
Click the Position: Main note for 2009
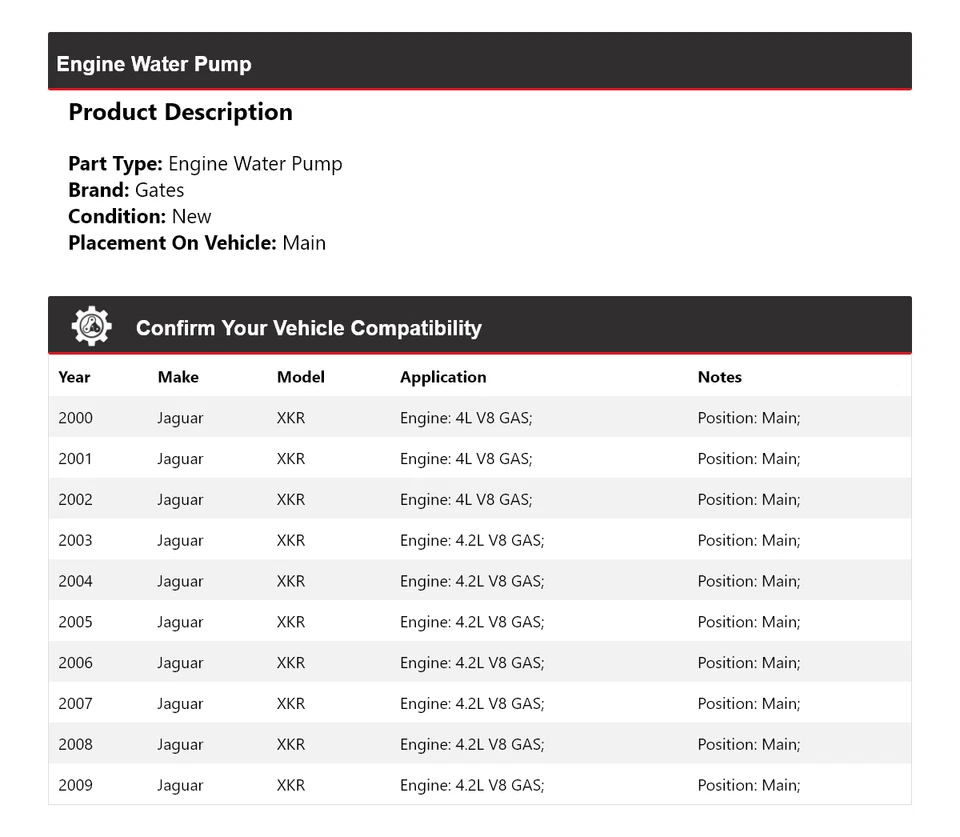[748, 785]
